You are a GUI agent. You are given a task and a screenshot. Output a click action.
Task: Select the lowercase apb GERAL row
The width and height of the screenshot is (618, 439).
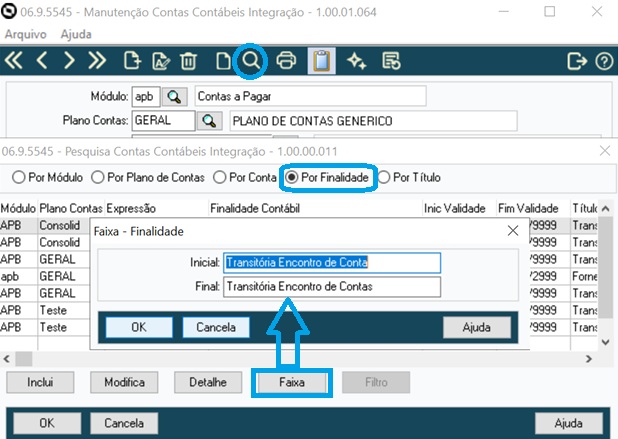pos(45,276)
